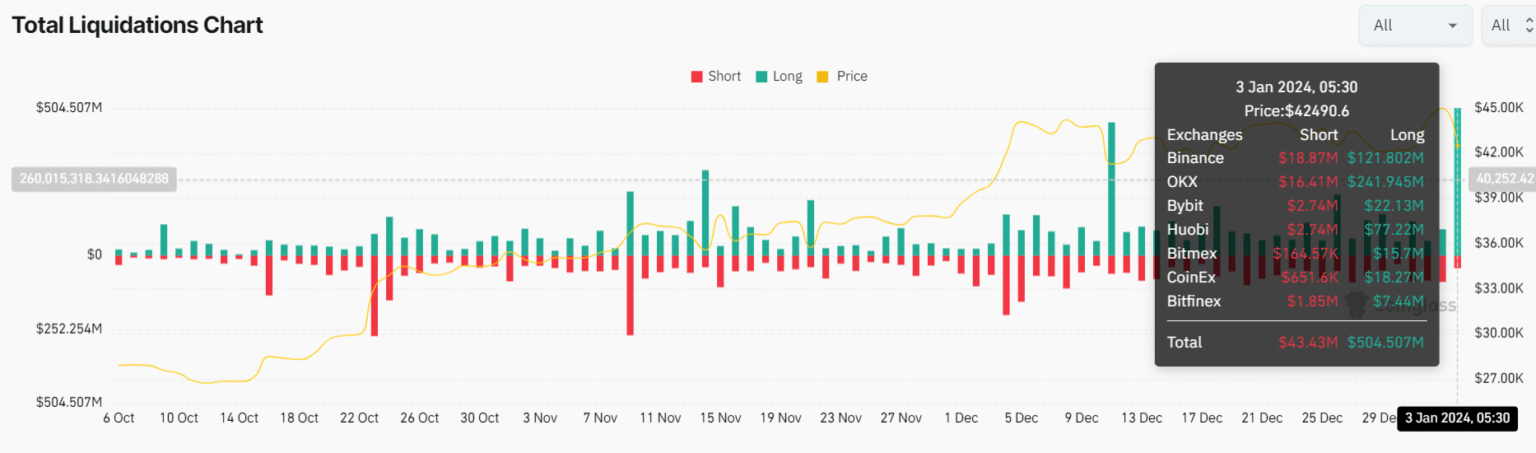This screenshot has height=453, width=1536.
Task: Click the yellow Price legend square
Action: tap(823, 77)
